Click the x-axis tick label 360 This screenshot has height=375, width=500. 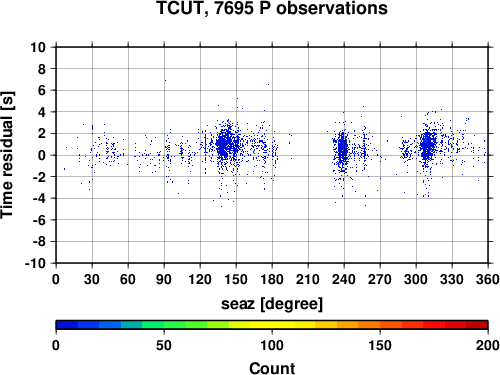tap(488, 279)
